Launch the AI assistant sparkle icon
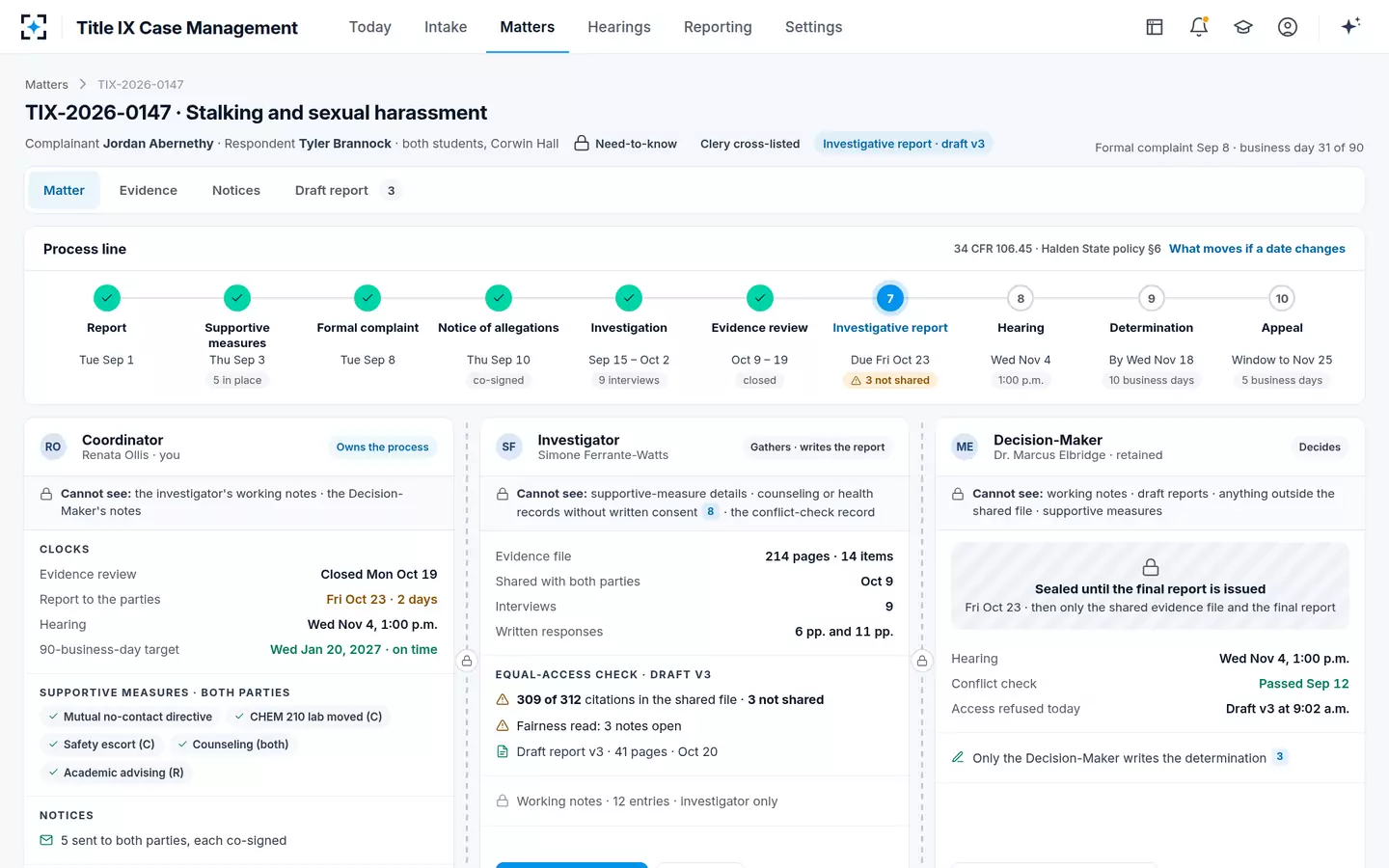This screenshot has height=868, width=1389. 1350,26
